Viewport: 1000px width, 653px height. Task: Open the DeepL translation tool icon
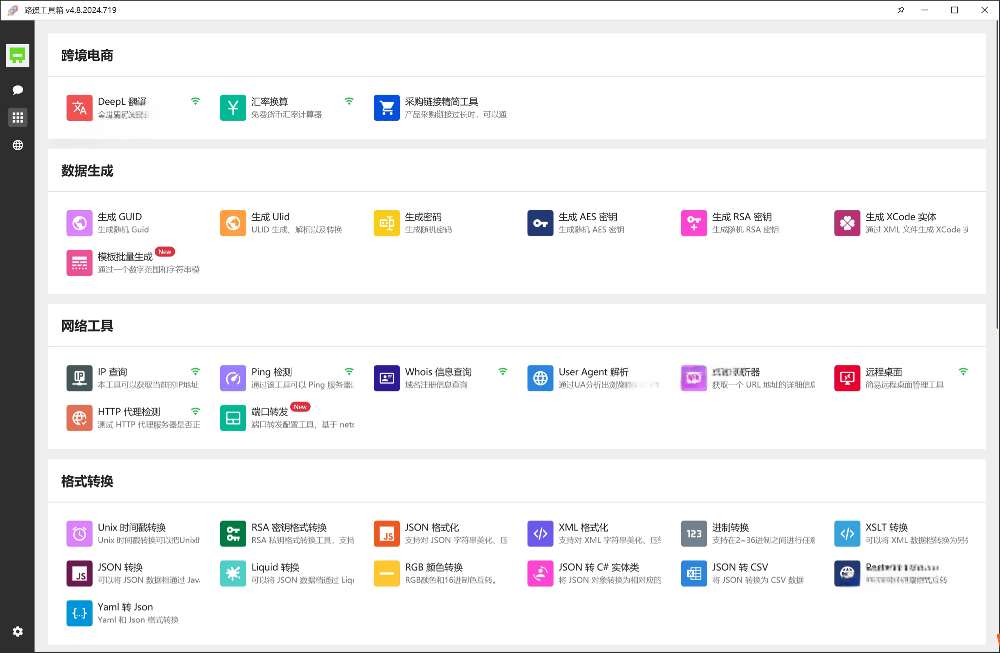(x=80, y=108)
